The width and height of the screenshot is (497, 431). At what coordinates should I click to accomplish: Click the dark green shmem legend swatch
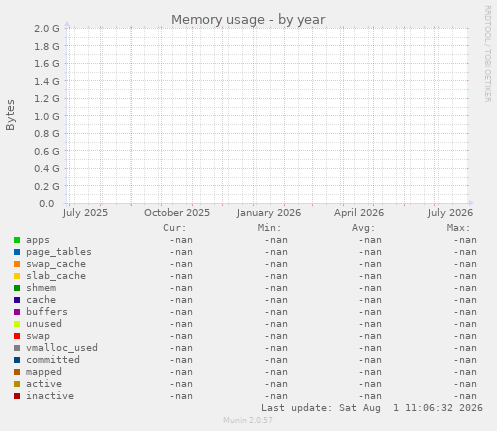pyautogui.click(x=17, y=288)
